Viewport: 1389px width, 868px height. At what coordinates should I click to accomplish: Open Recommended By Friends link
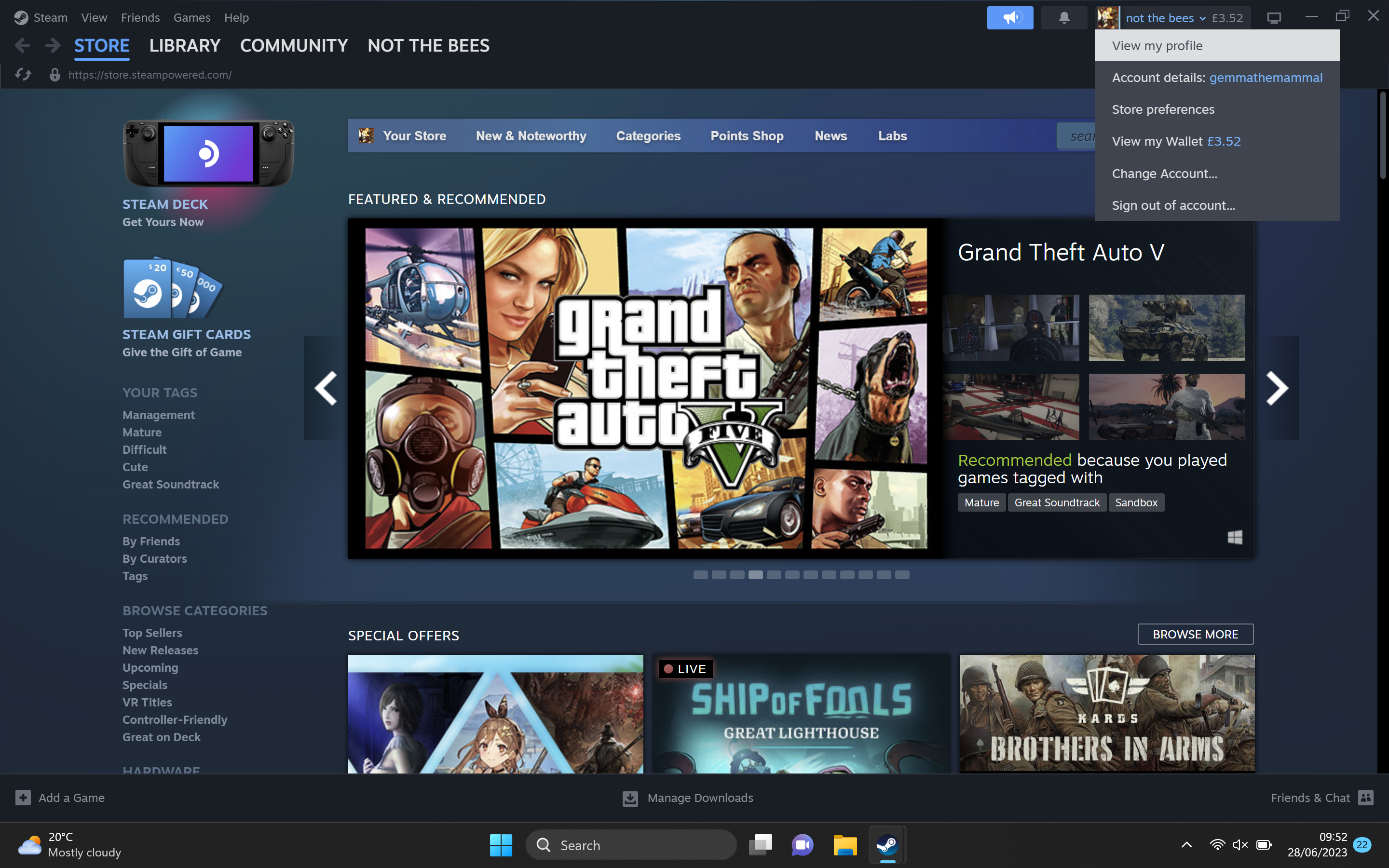[x=151, y=542]
